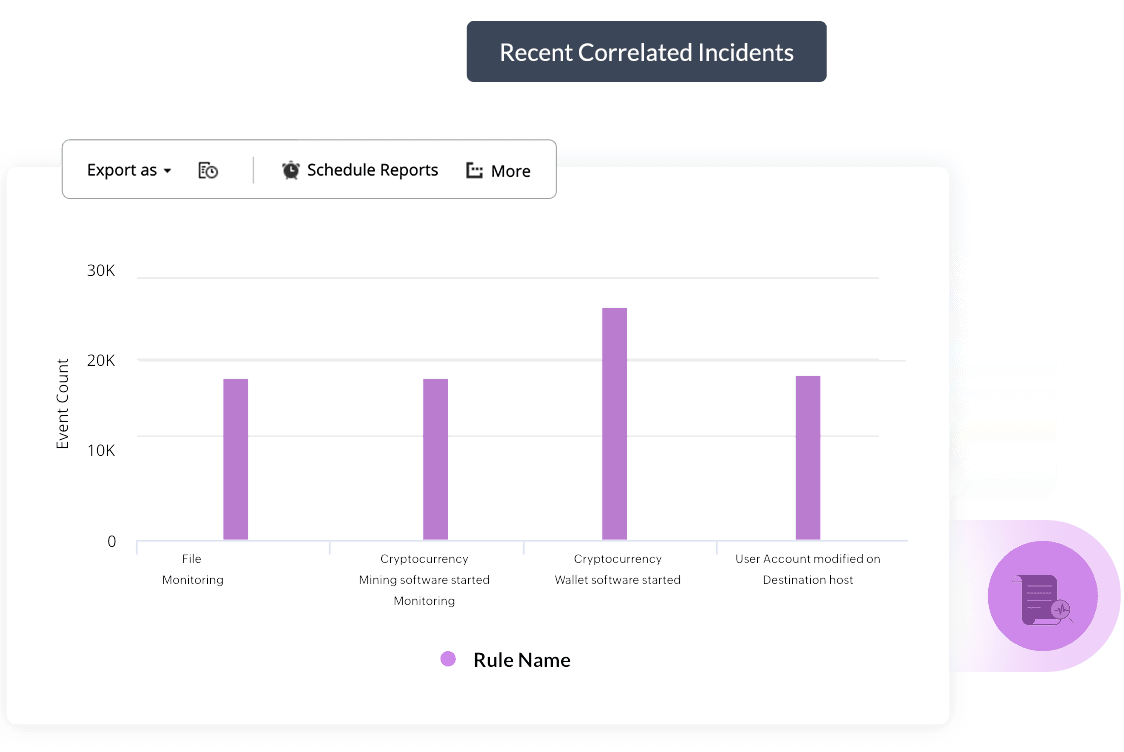Viewport: 1124px width, 752px height.
Task: Click the Schedule Reports alarm clock icon
Action: tap(290, 170)
